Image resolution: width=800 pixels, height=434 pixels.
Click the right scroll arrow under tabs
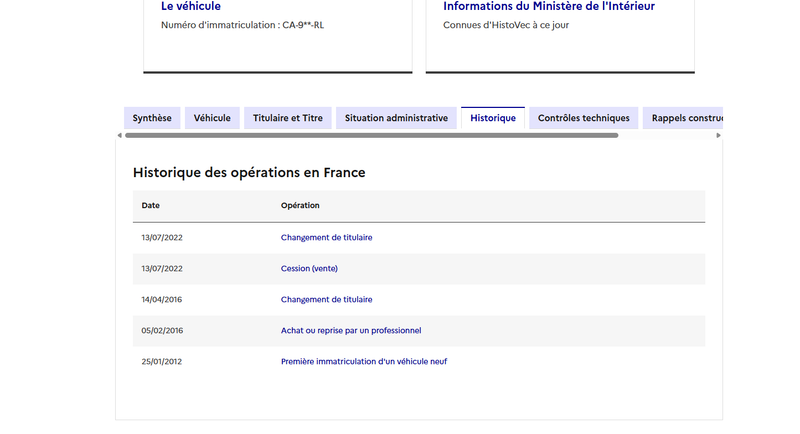(718, 136)
